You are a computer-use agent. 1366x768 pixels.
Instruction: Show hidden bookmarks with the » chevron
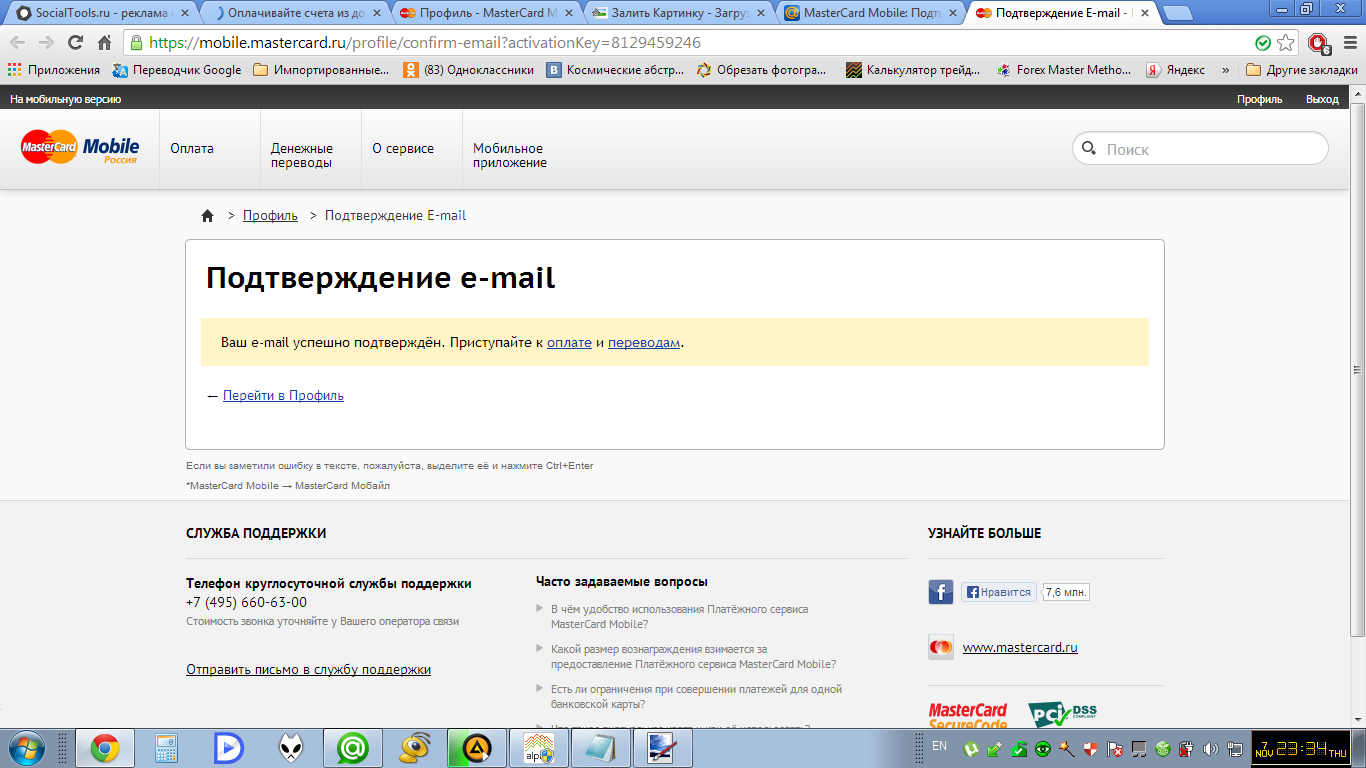click(x=1225, y=70)
